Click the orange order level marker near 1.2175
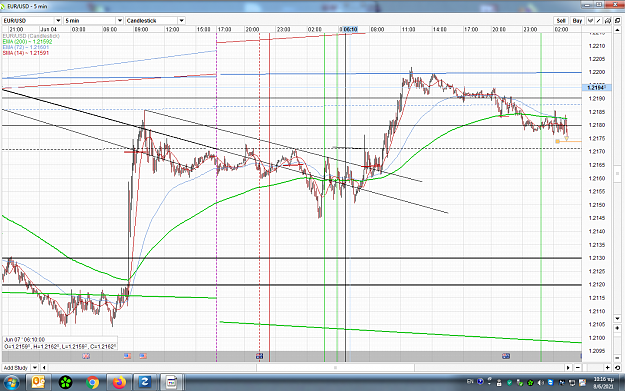Image resolution: width=625 pixels, height=391 pixels. pos(558,141)
